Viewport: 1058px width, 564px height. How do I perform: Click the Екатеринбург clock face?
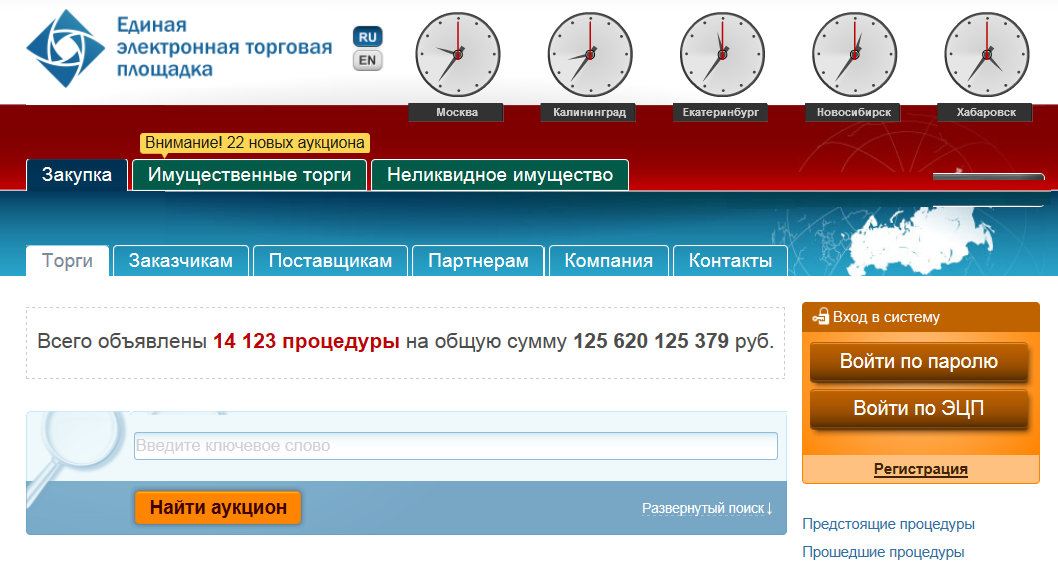722,55
